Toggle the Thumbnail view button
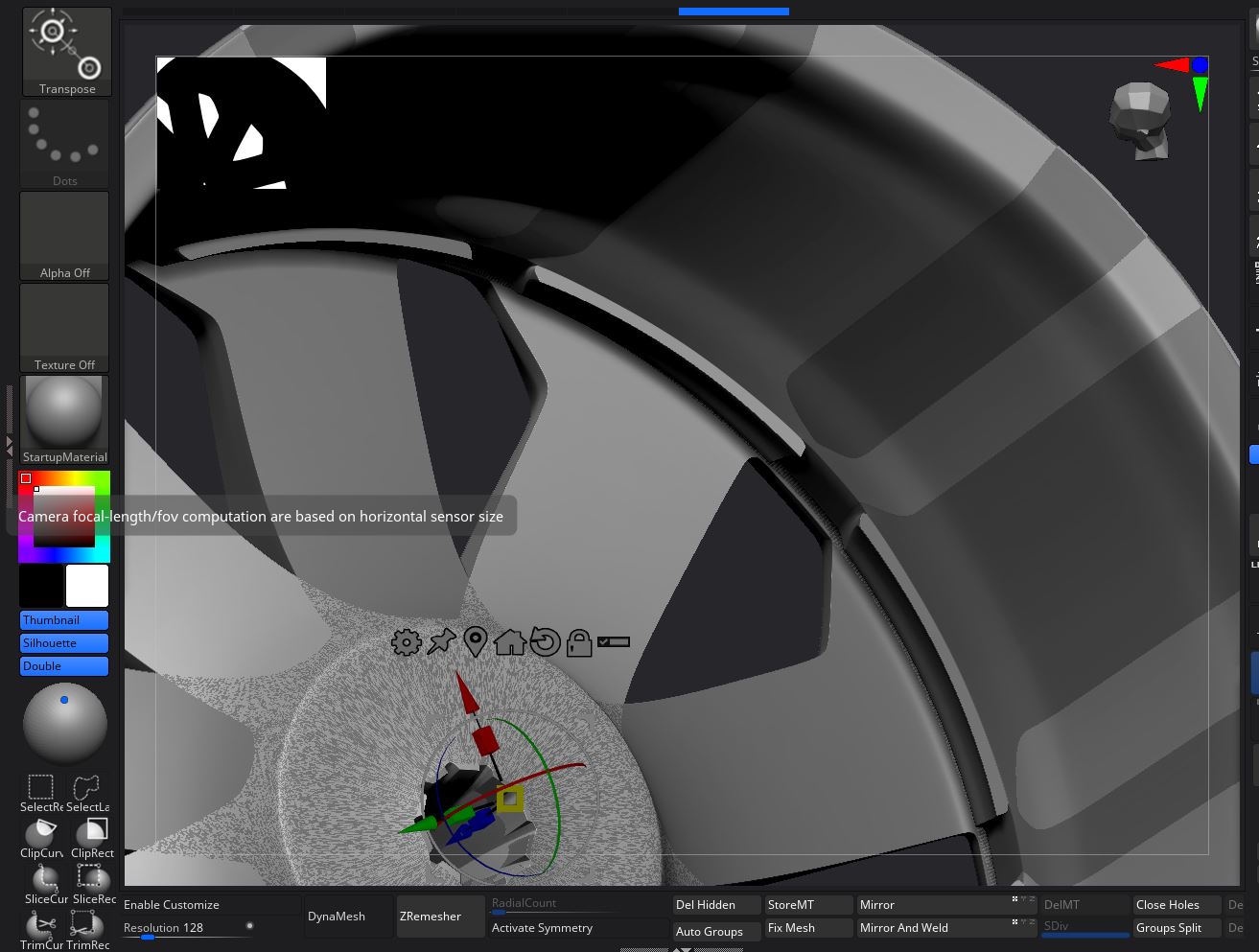Viewport: 1259px width, 952px height. click(x=64, y=620)
